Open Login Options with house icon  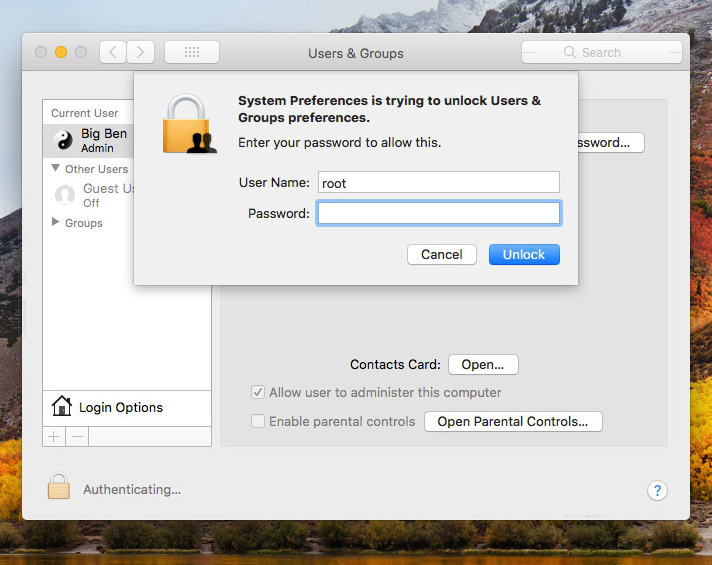(127, 407)
